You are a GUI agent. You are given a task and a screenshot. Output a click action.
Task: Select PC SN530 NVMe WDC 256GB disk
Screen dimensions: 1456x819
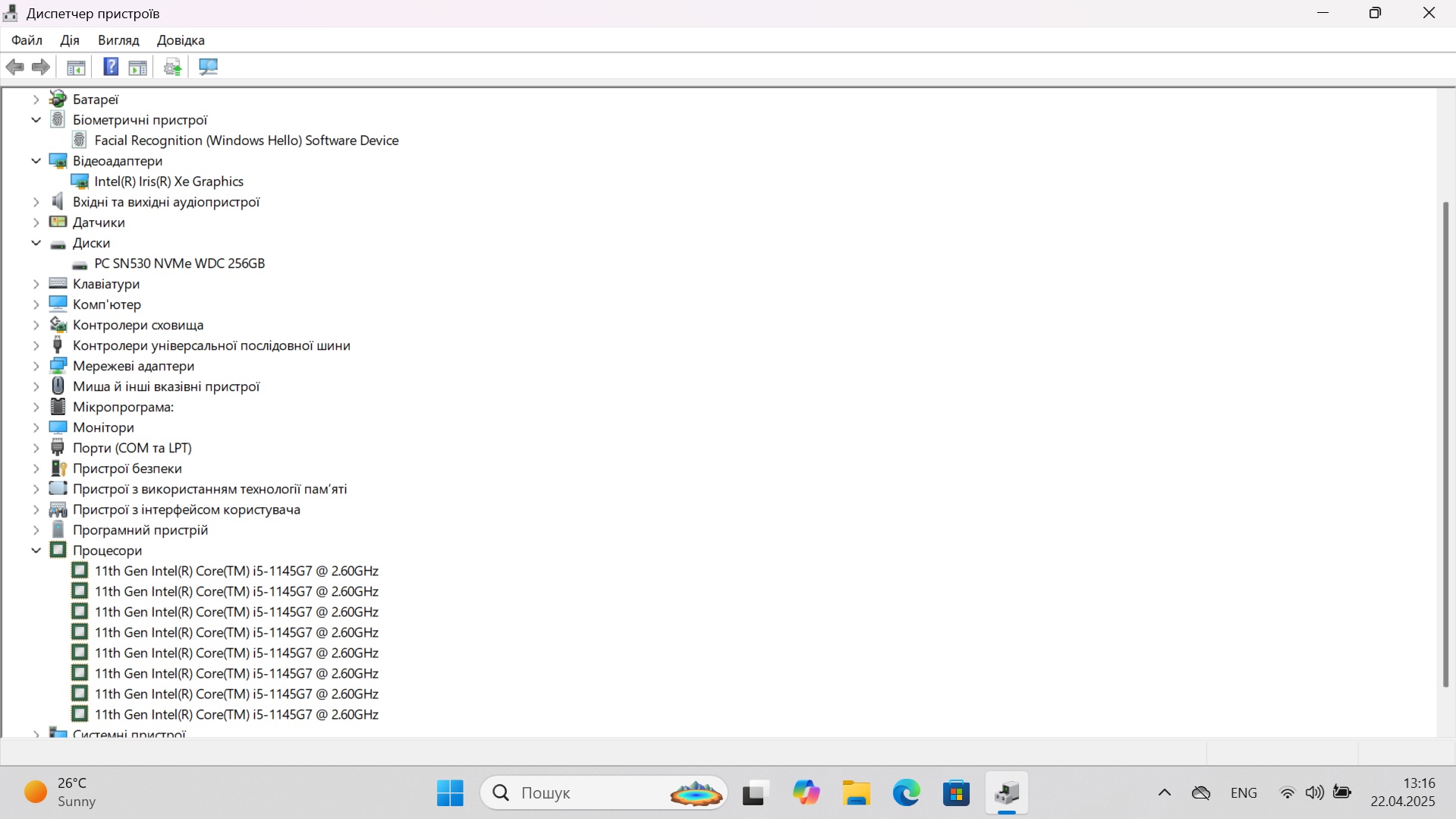(180, 263)
